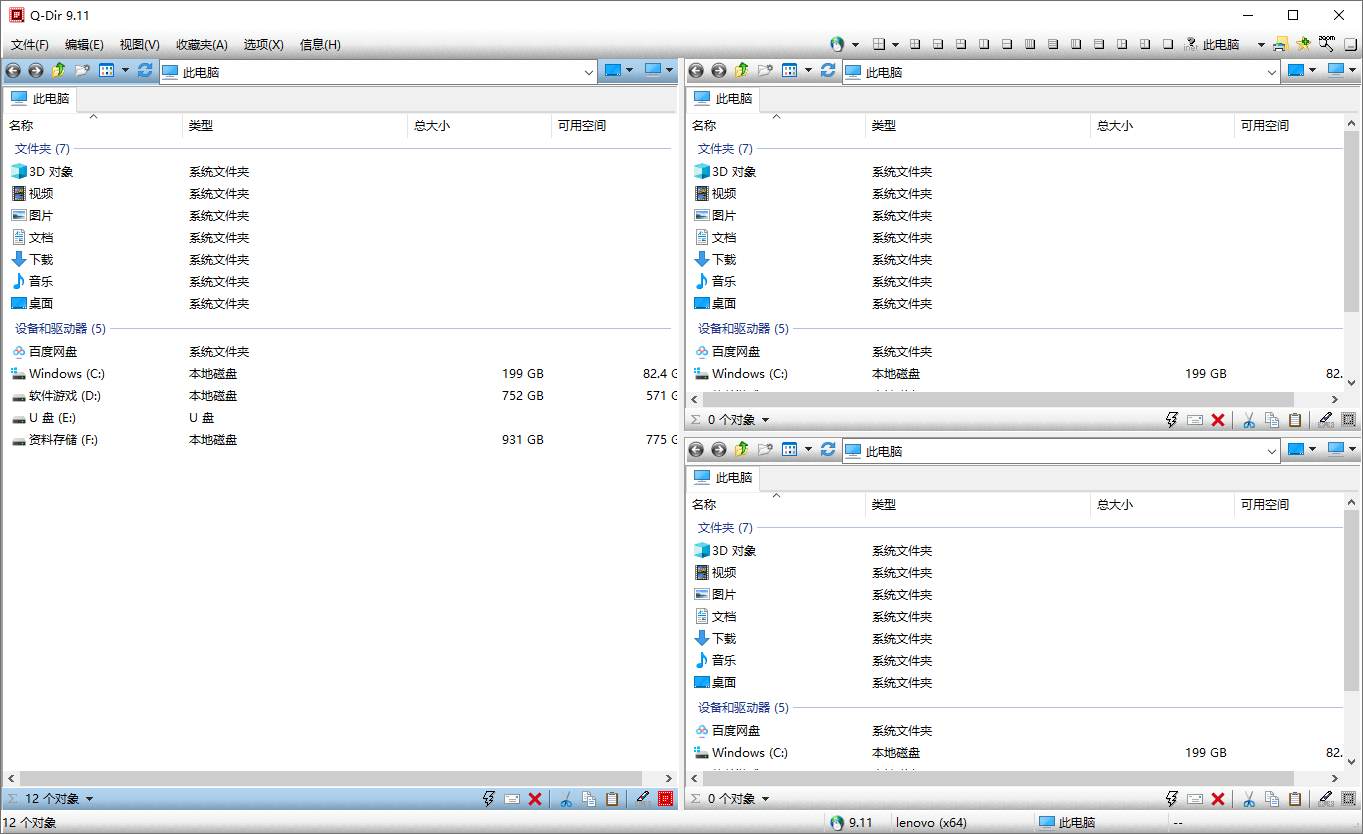
Task: Click the horizontal scrollbar in the left pane
Action: click(x=330, y=778)
